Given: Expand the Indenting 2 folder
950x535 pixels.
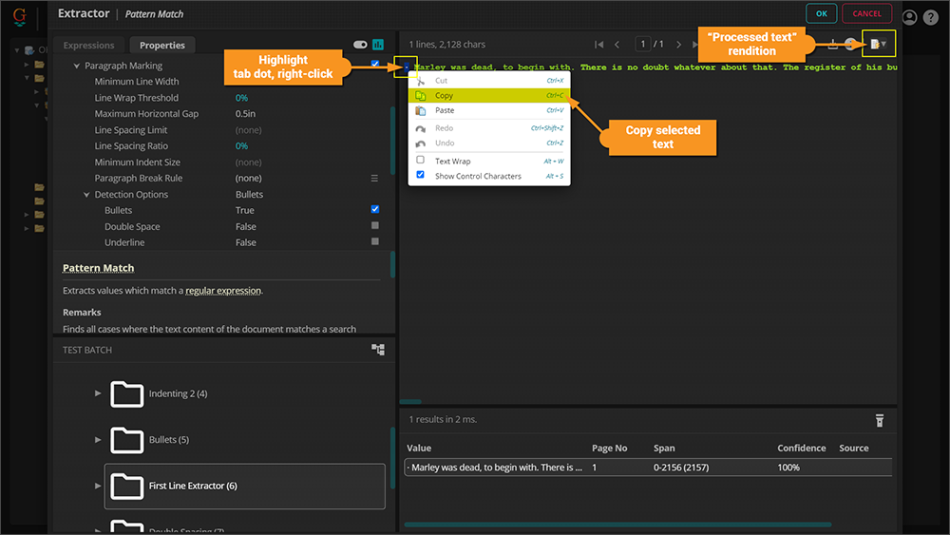Looking at the screenshot, I should click(98, 394).
